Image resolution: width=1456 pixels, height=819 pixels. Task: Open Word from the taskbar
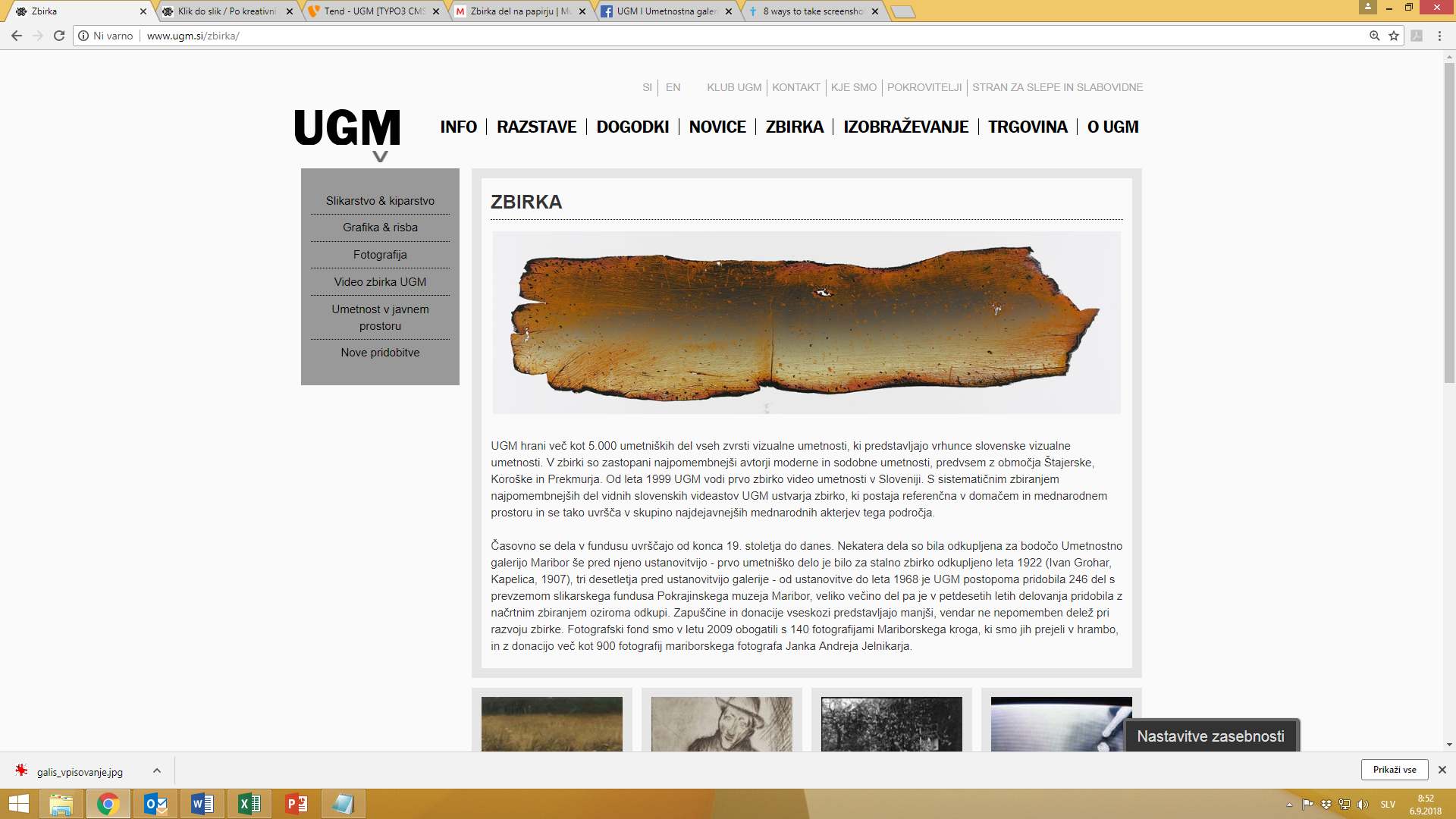click(x=202, y=804)
